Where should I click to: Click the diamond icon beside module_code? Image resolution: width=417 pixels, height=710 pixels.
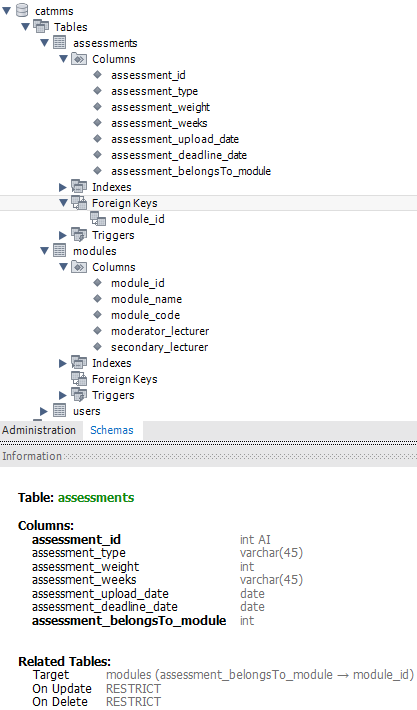(x=97, y=314)
